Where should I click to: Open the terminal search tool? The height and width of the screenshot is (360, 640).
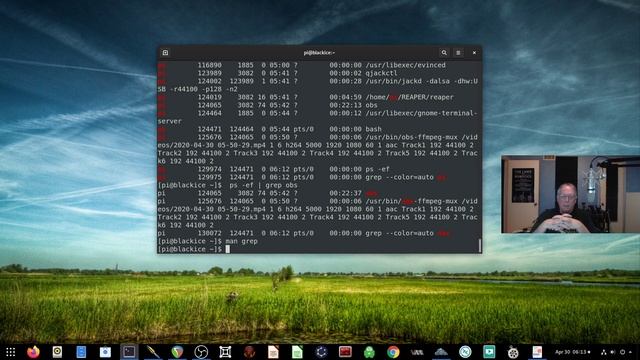tap(444, 53)
